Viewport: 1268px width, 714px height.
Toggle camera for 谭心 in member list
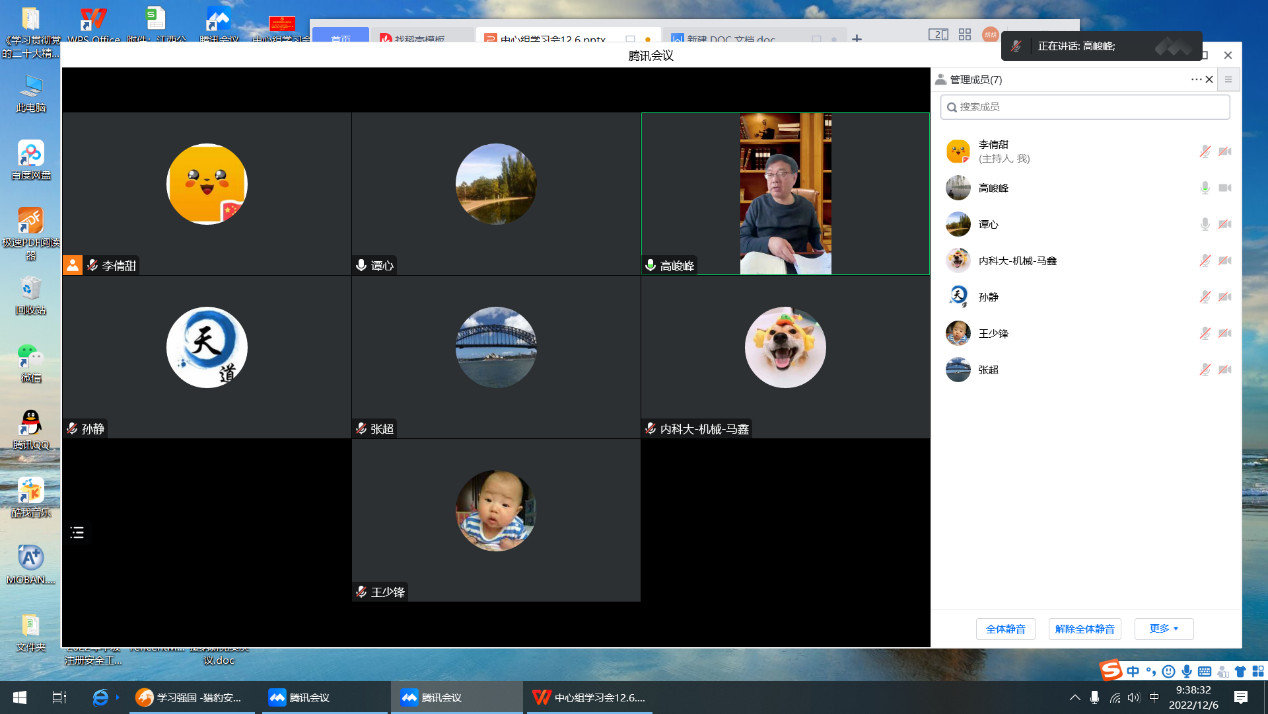pos(1225,225)
